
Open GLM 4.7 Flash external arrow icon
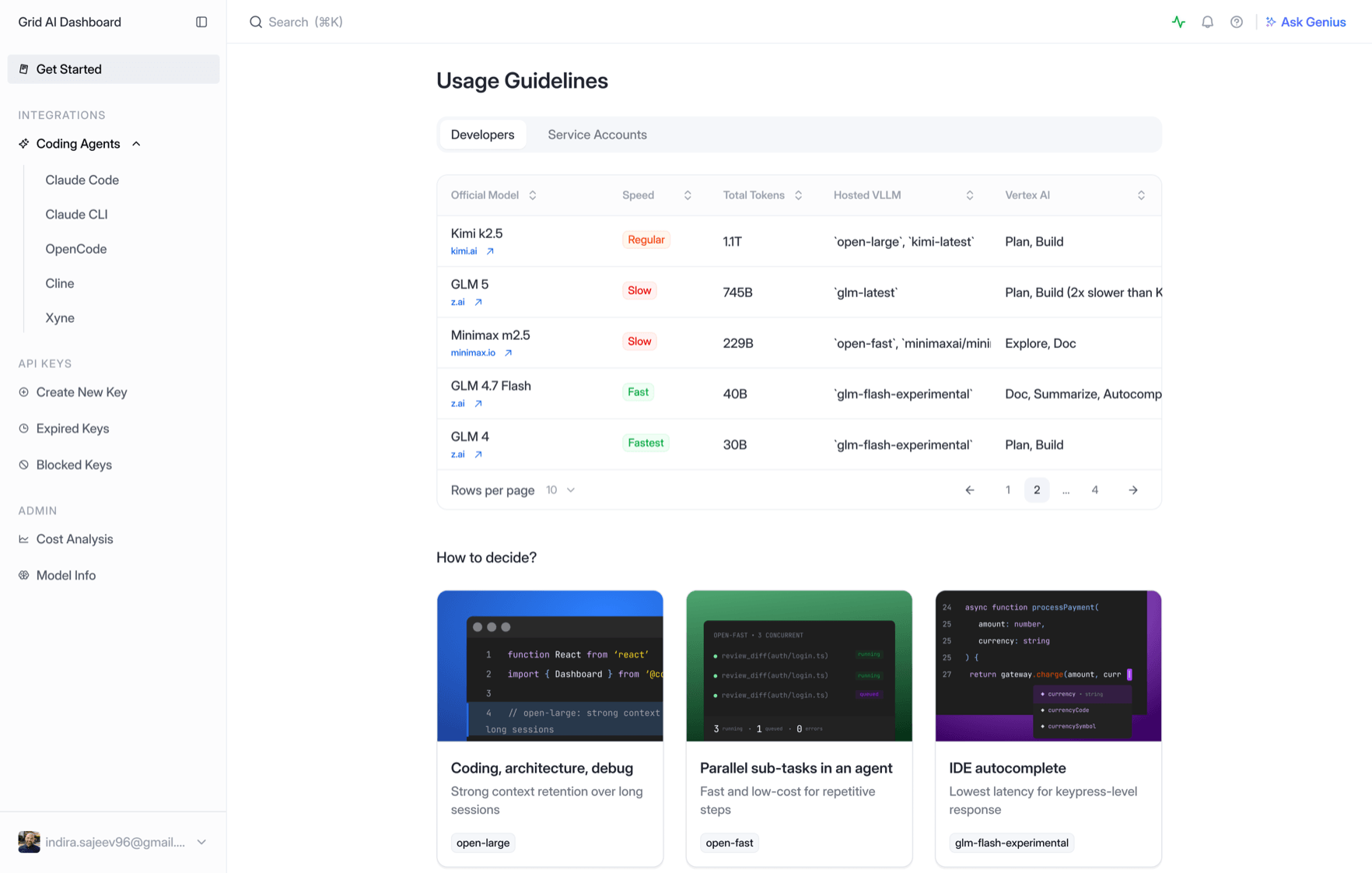pos(478,403)
